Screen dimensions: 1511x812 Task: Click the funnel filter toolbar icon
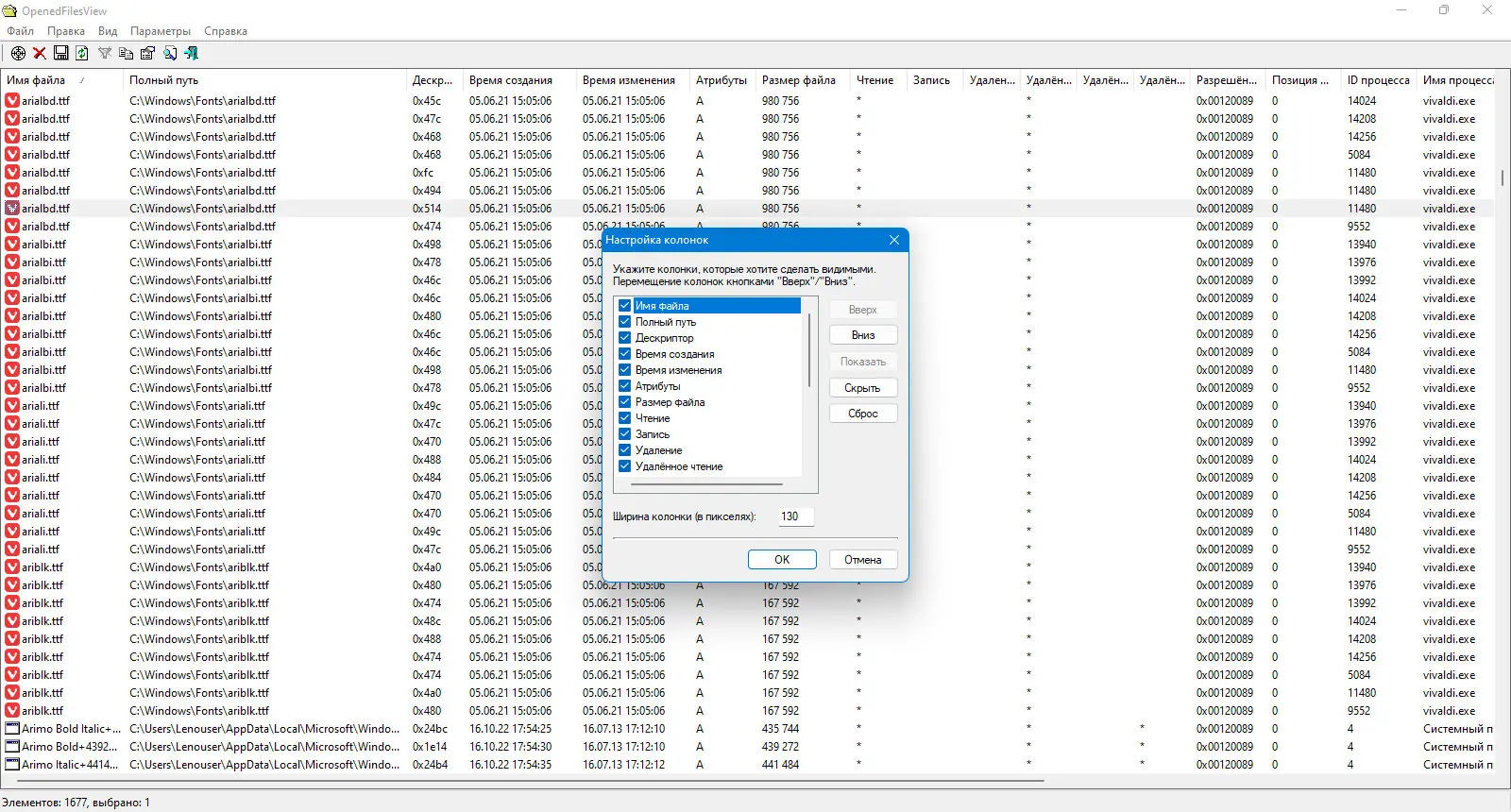(105, 53)
